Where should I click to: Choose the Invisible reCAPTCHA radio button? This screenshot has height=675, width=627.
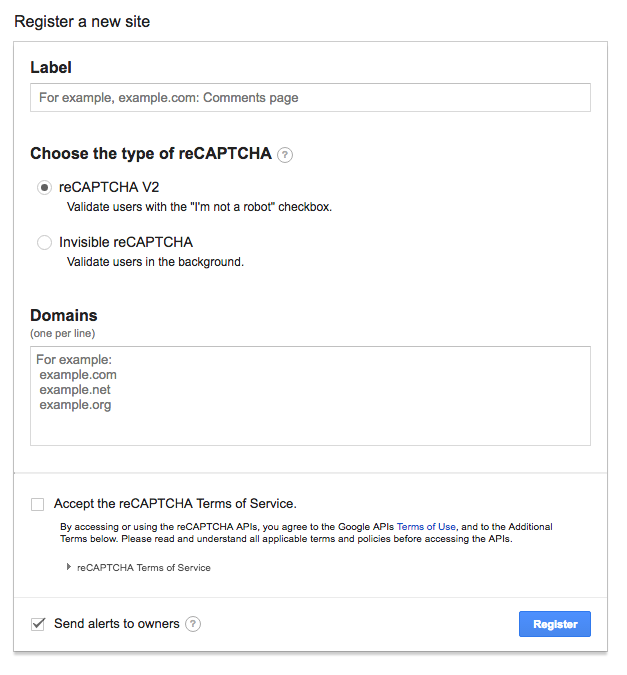pos(44,242)
